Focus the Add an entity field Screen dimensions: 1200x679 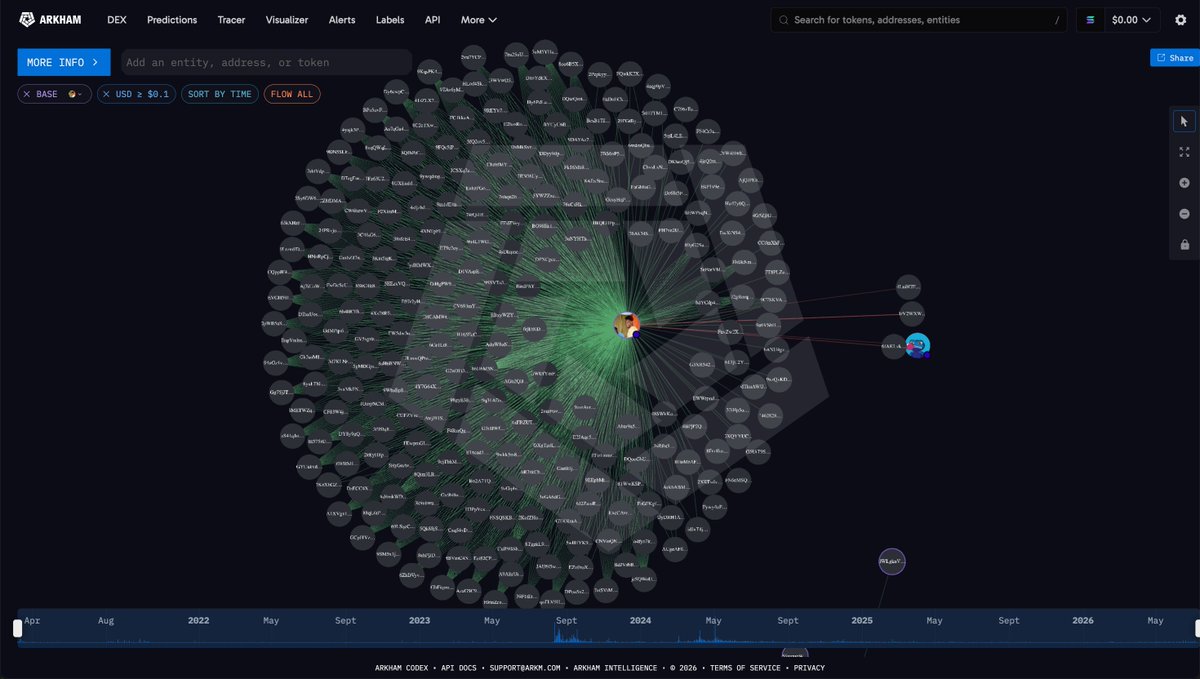point(266,62)
